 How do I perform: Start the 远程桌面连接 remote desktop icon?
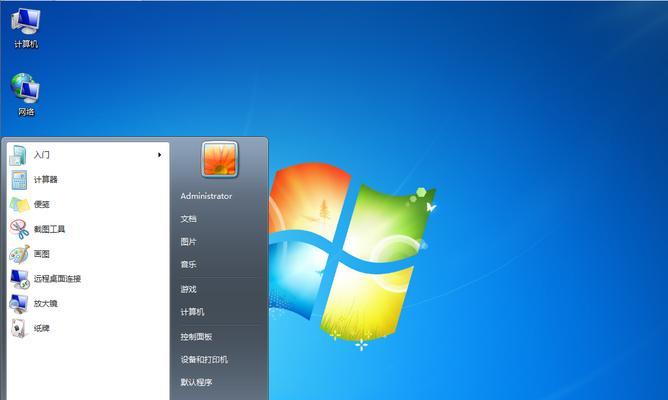pyautogui.click(x=20, y=279)
